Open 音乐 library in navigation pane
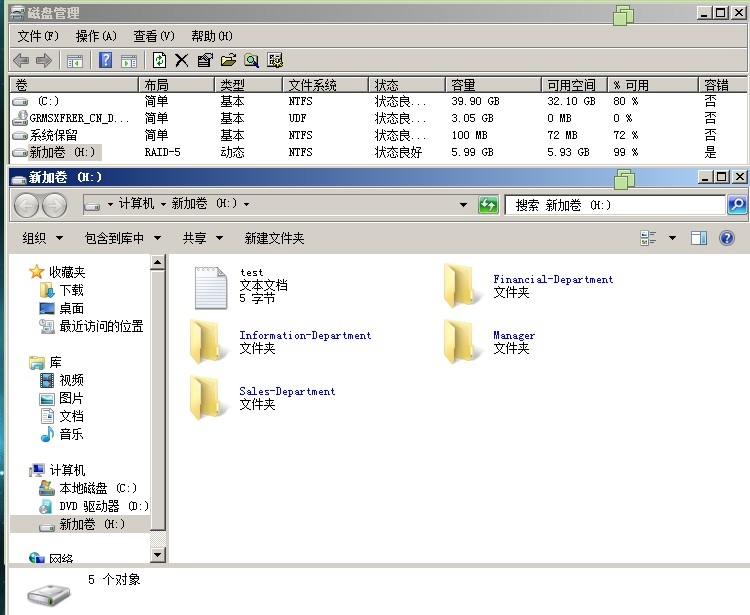The image size is (750, 615). pyautogui.click(x=61, y=434)
